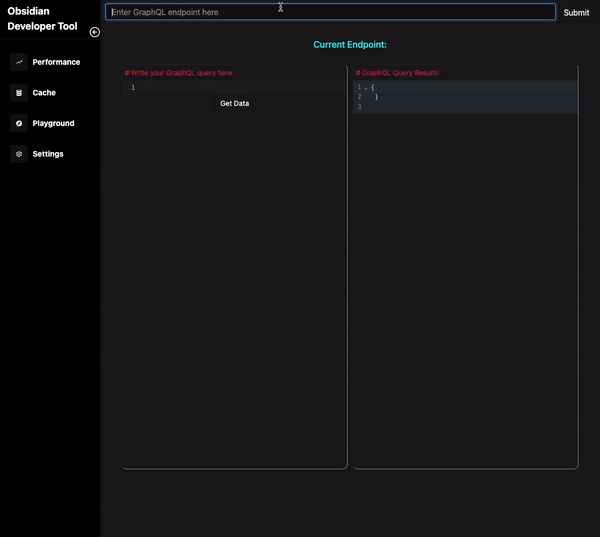Select Playground in the sidebar

(53, 123)
